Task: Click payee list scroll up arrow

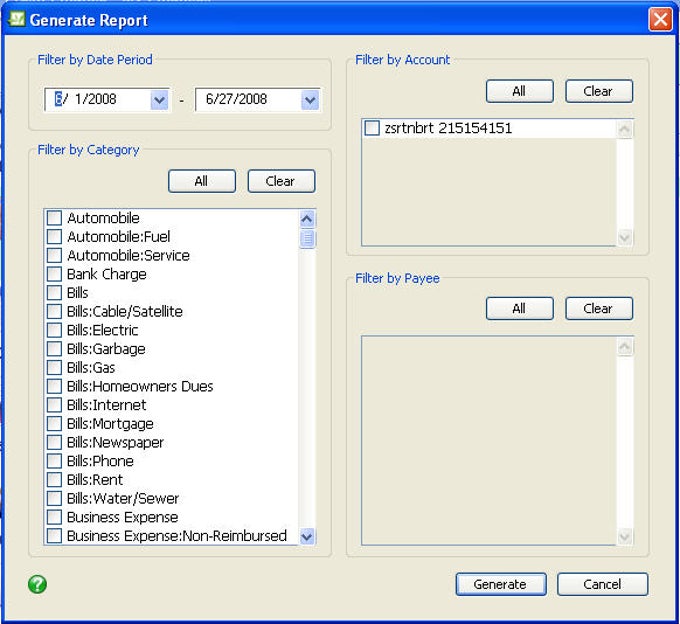Action: [624, 346]
